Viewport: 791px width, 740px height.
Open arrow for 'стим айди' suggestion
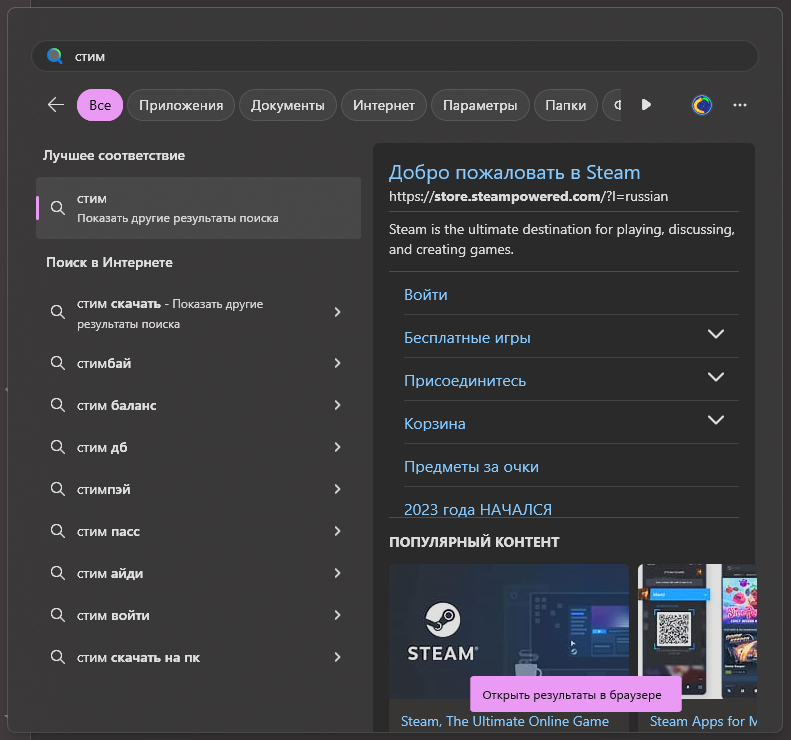click(x=337, y=573)
